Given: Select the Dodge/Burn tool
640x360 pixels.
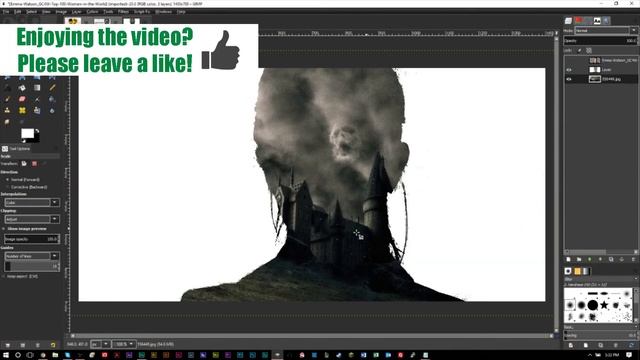Looking at the screenshot, I should click(x=22, y=122).
